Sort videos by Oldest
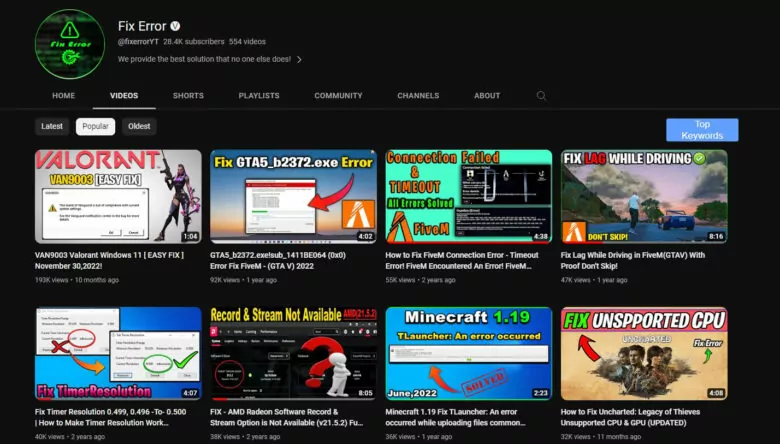 pyautogui.click(x=139, y=126)
